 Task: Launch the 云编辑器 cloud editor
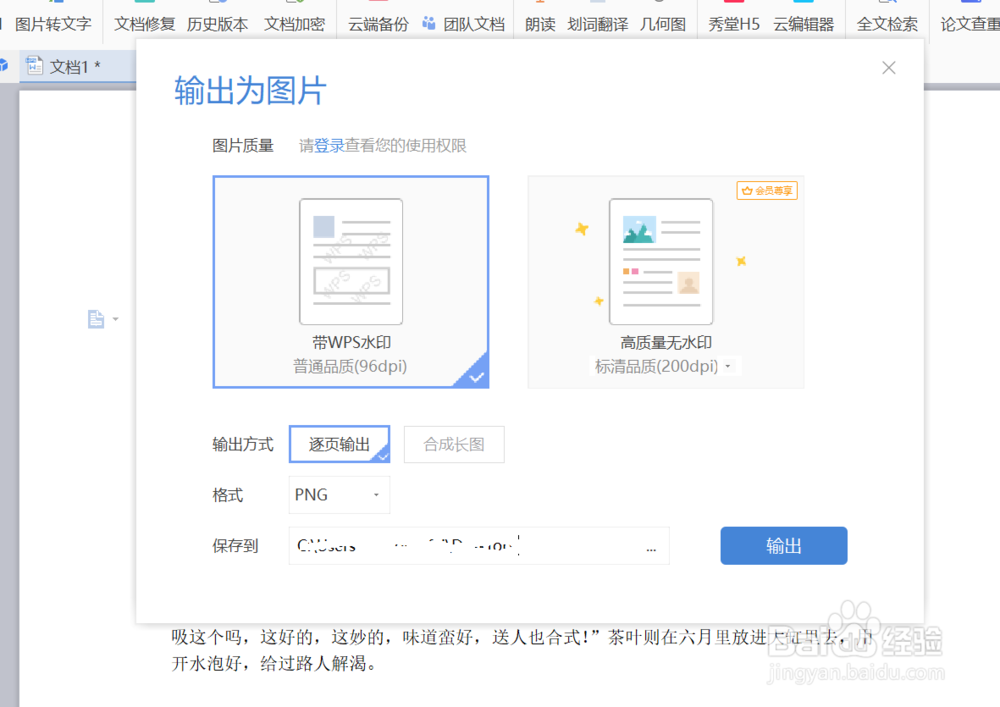click(x=803, y=24)
